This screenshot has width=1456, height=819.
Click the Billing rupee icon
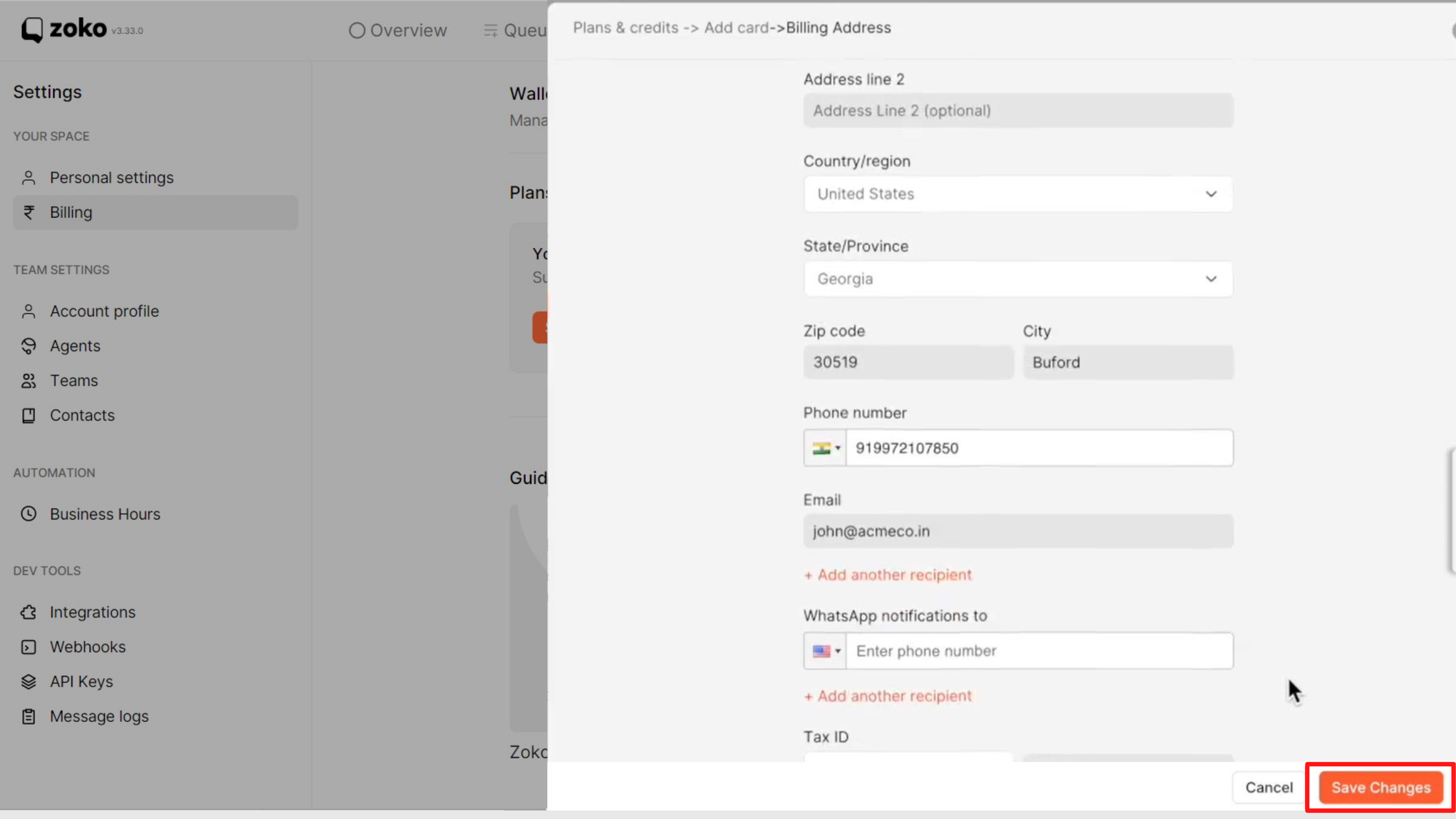(28, 212)
